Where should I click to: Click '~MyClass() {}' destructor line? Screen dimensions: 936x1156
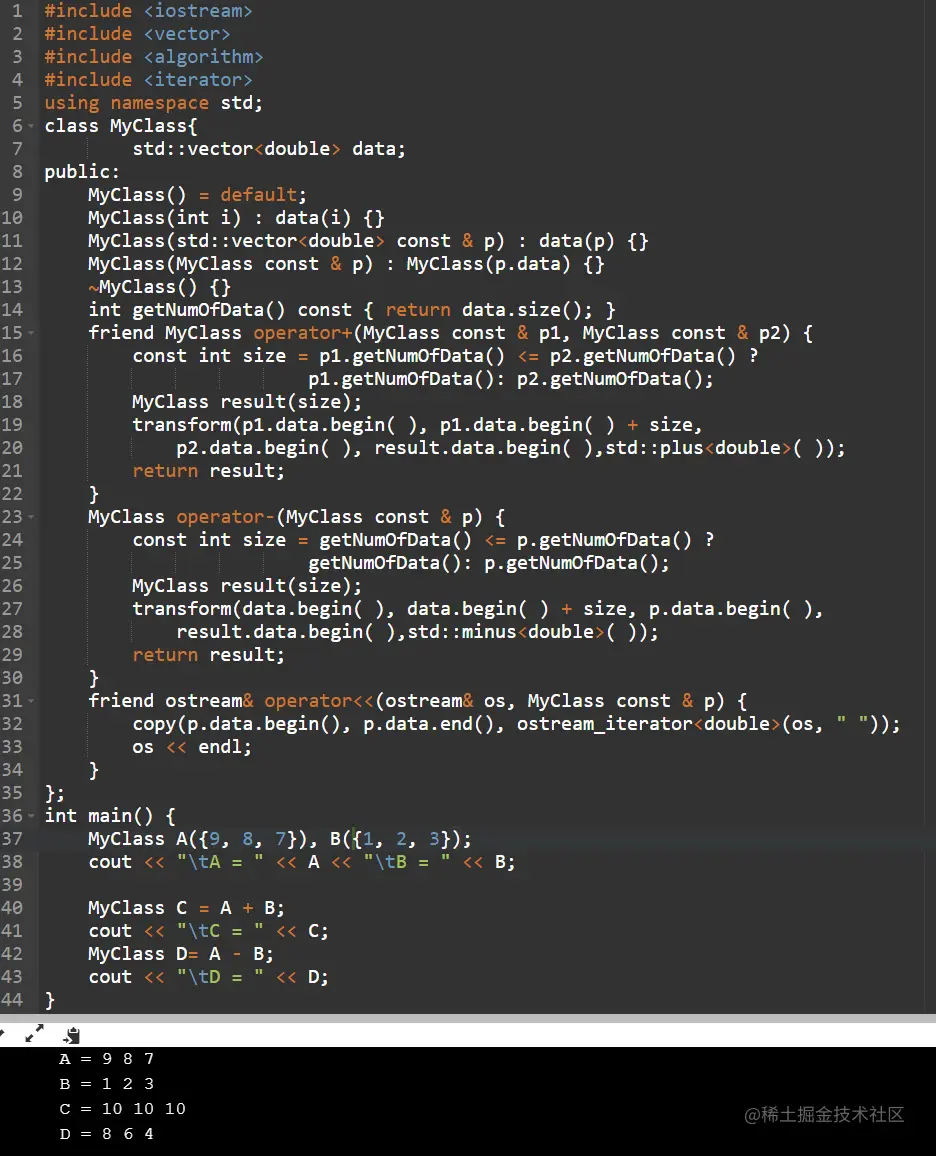[x=159, y=287]
